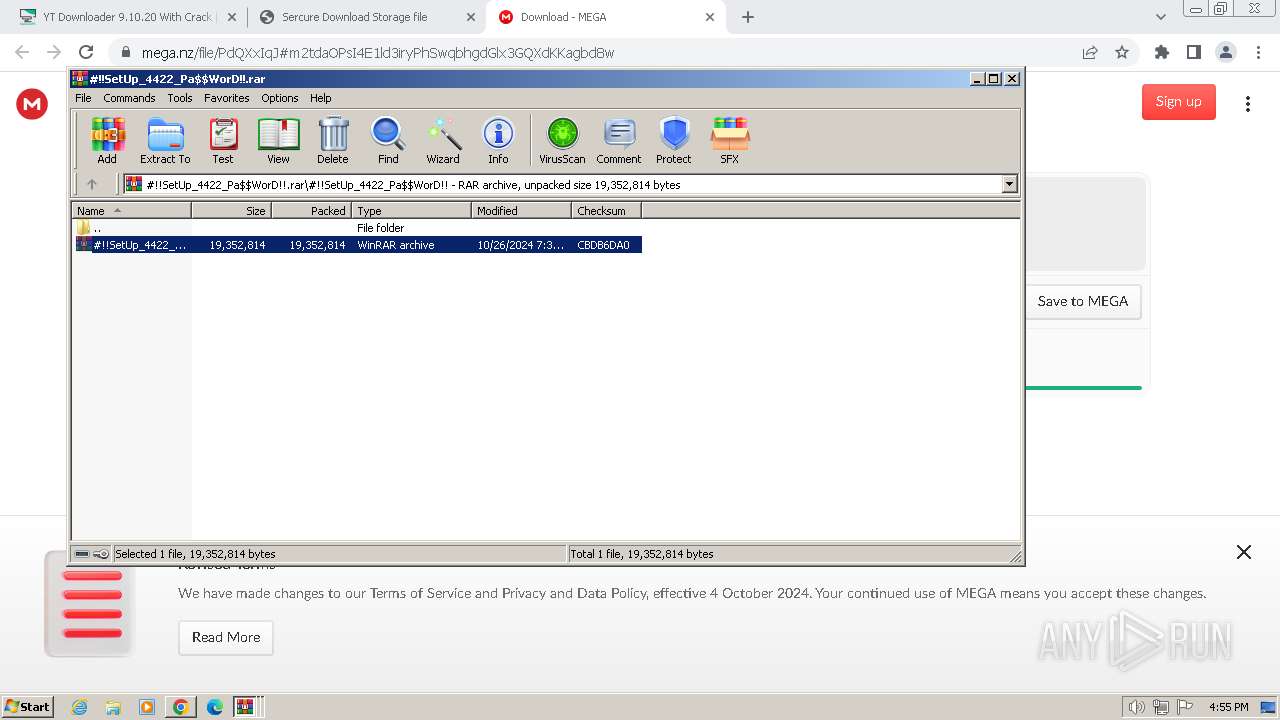
Task: Click the Sign up button on MEGA
Action: pyautogui.click(x=1179, y=102)
